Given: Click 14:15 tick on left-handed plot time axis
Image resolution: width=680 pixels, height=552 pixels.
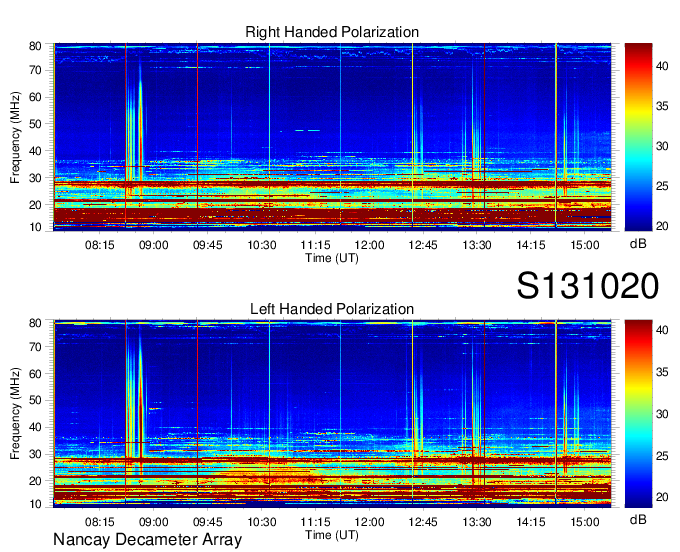Looking at the screenshot, I should [x=531, y=522].
